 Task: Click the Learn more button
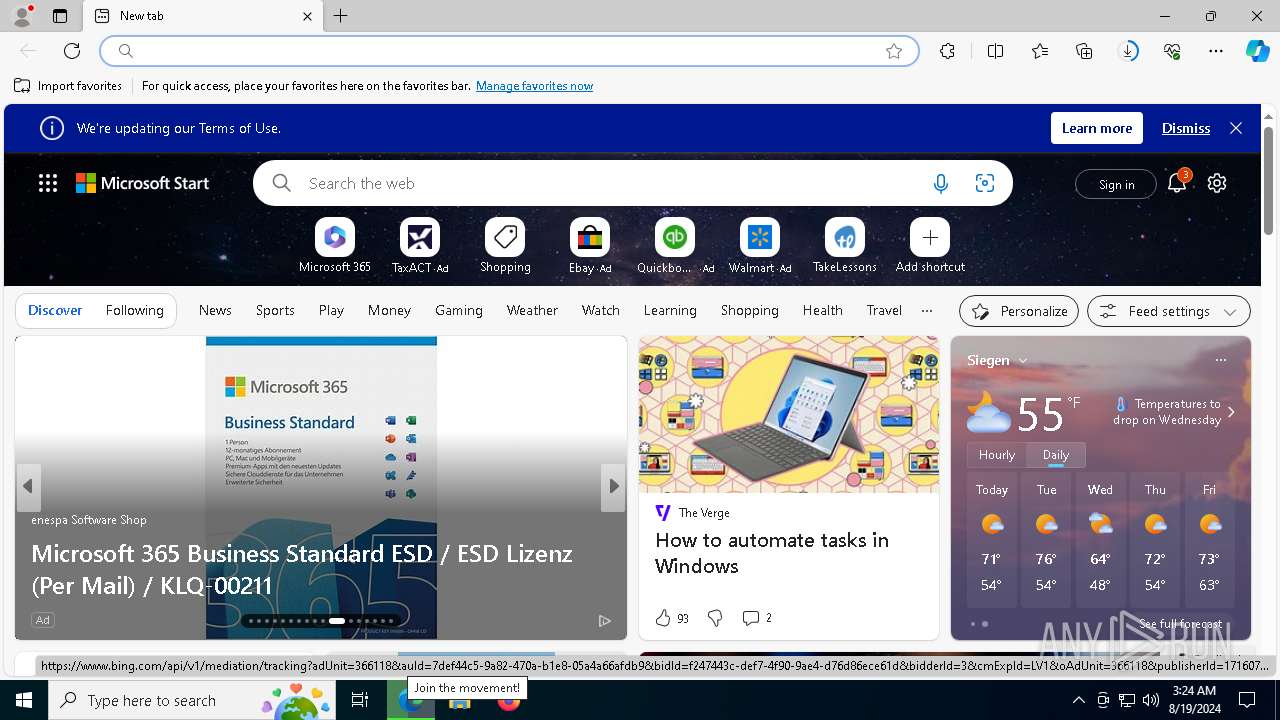[1097, 128]
